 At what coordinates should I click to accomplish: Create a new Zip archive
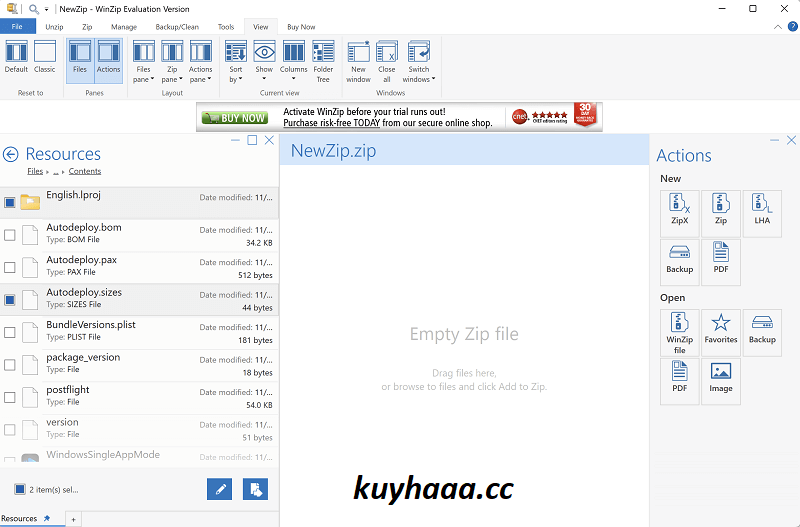click(721, 213)
